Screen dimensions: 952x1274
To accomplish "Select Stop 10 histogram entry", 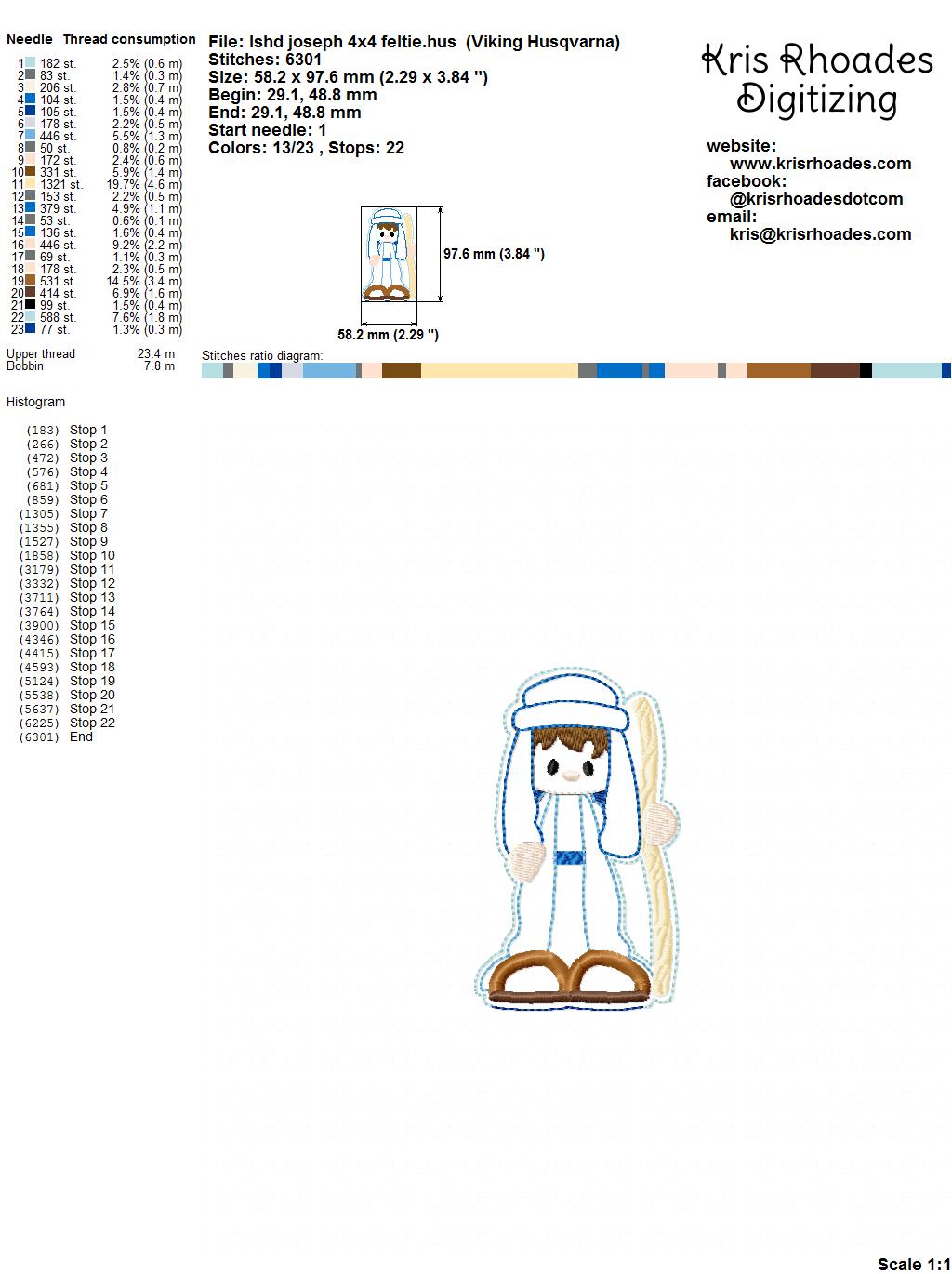I will point(67,555).
